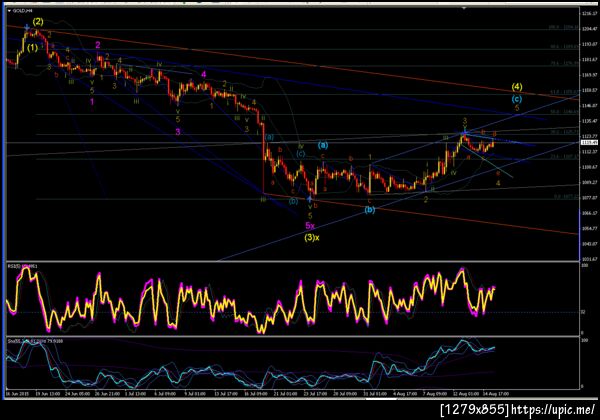Click the RSI indicator label in the middle pane

tap(23, 265)
